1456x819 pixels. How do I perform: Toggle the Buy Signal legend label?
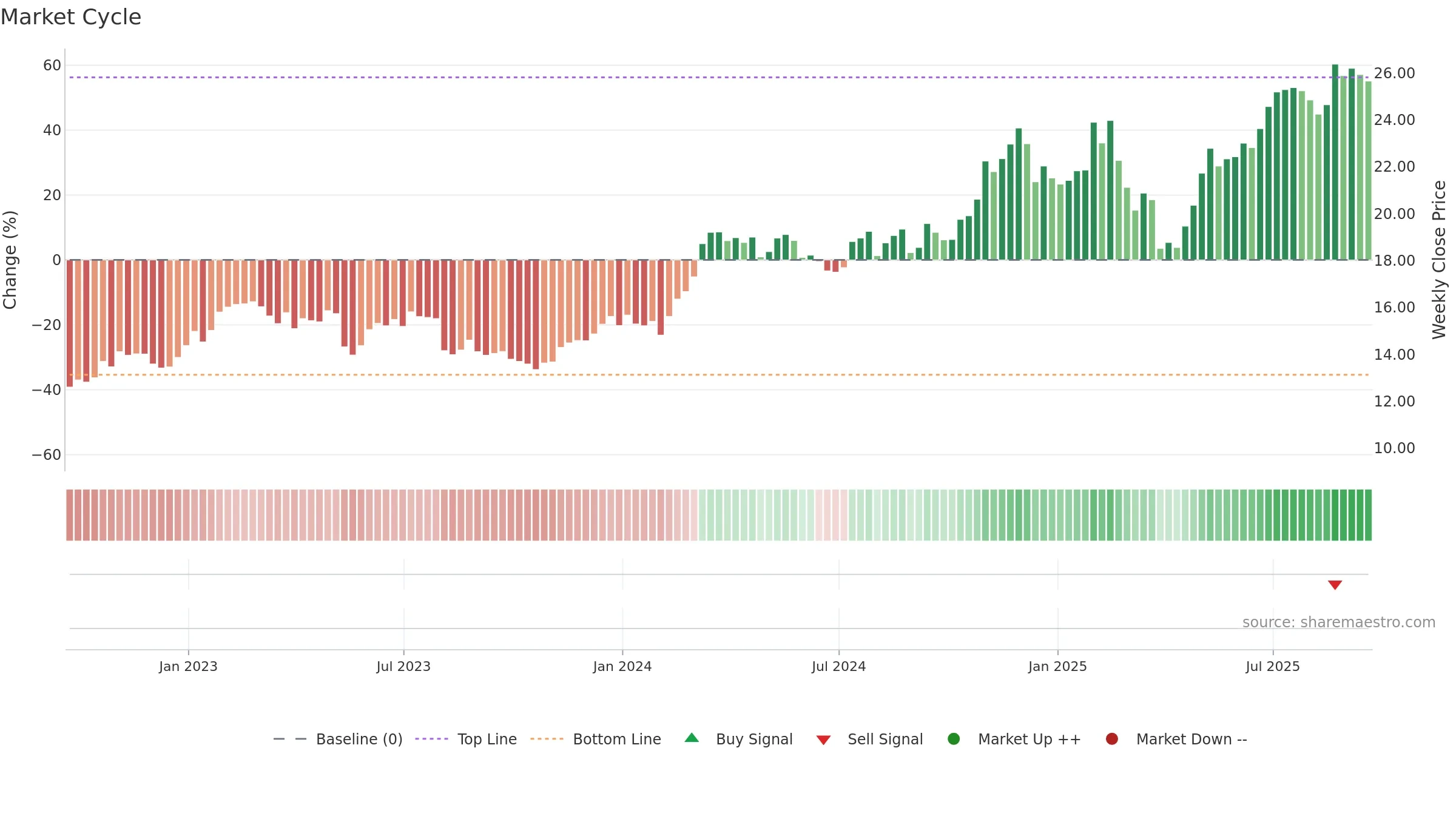click(754, 739)
